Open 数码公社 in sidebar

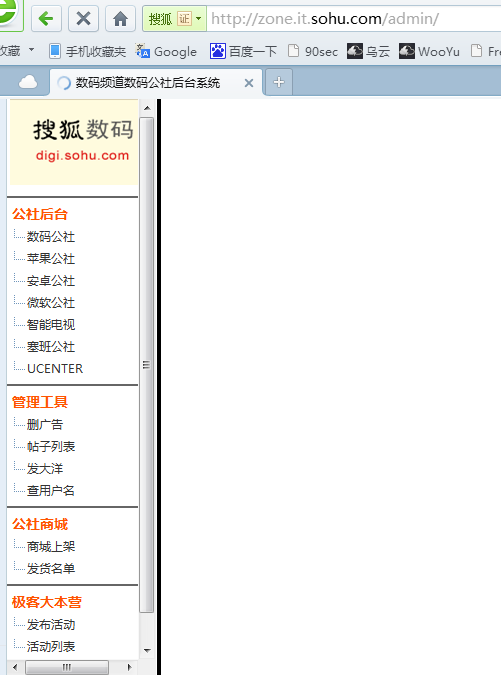(x=51, y=237)
